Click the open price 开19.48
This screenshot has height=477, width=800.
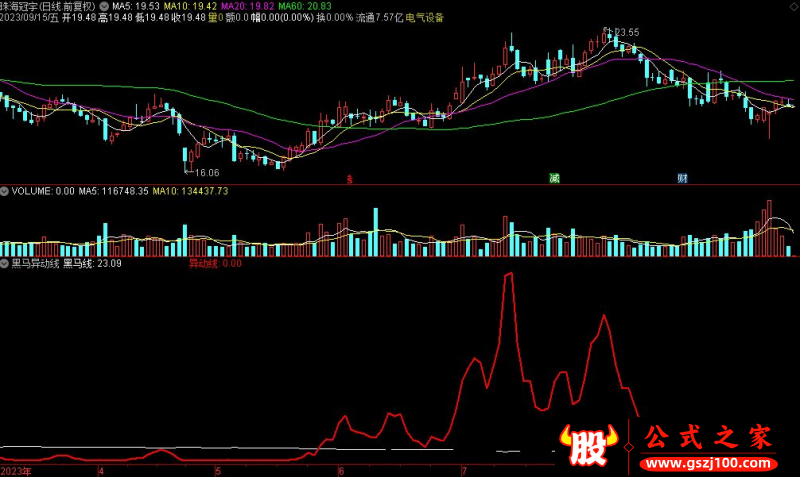79,18
